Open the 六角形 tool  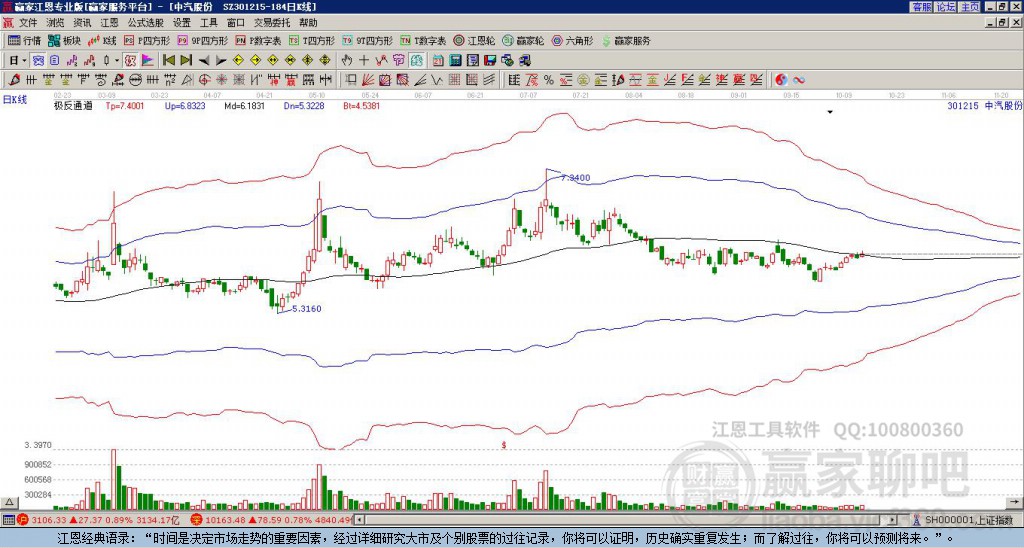[x=573, y=40]
